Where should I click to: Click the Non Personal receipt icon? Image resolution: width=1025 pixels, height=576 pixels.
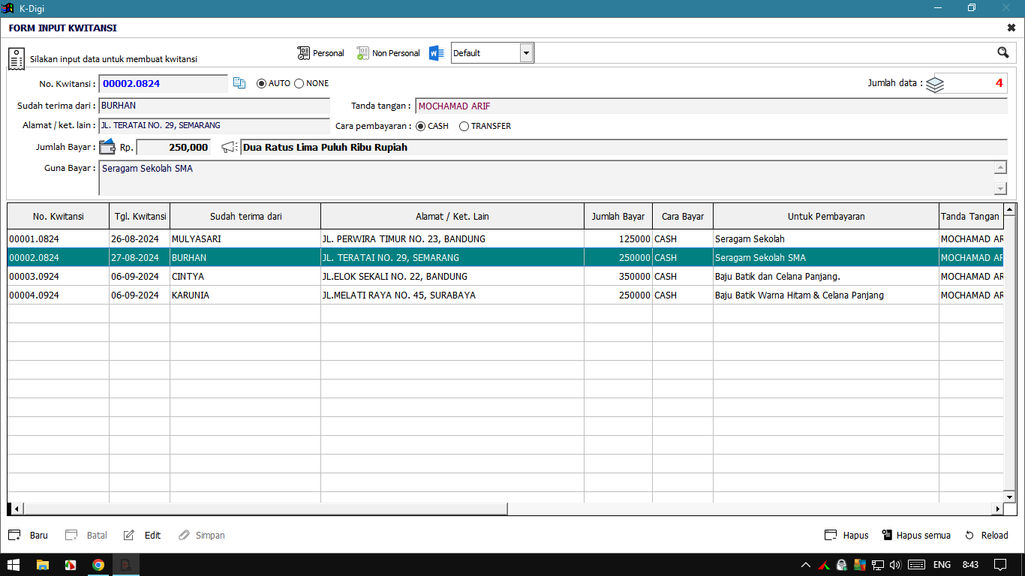pyautogui.click(x=363, y=53)
